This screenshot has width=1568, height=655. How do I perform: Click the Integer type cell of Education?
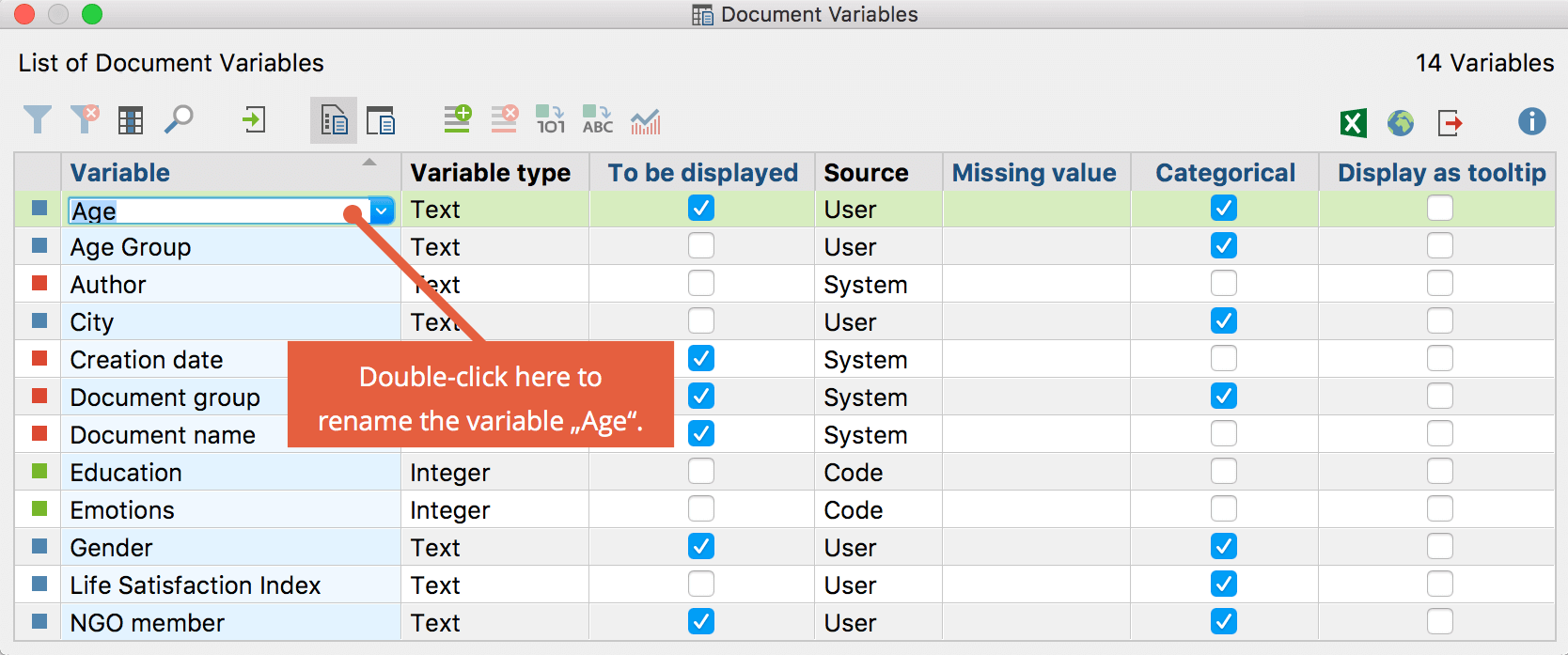tap(494, 472)
